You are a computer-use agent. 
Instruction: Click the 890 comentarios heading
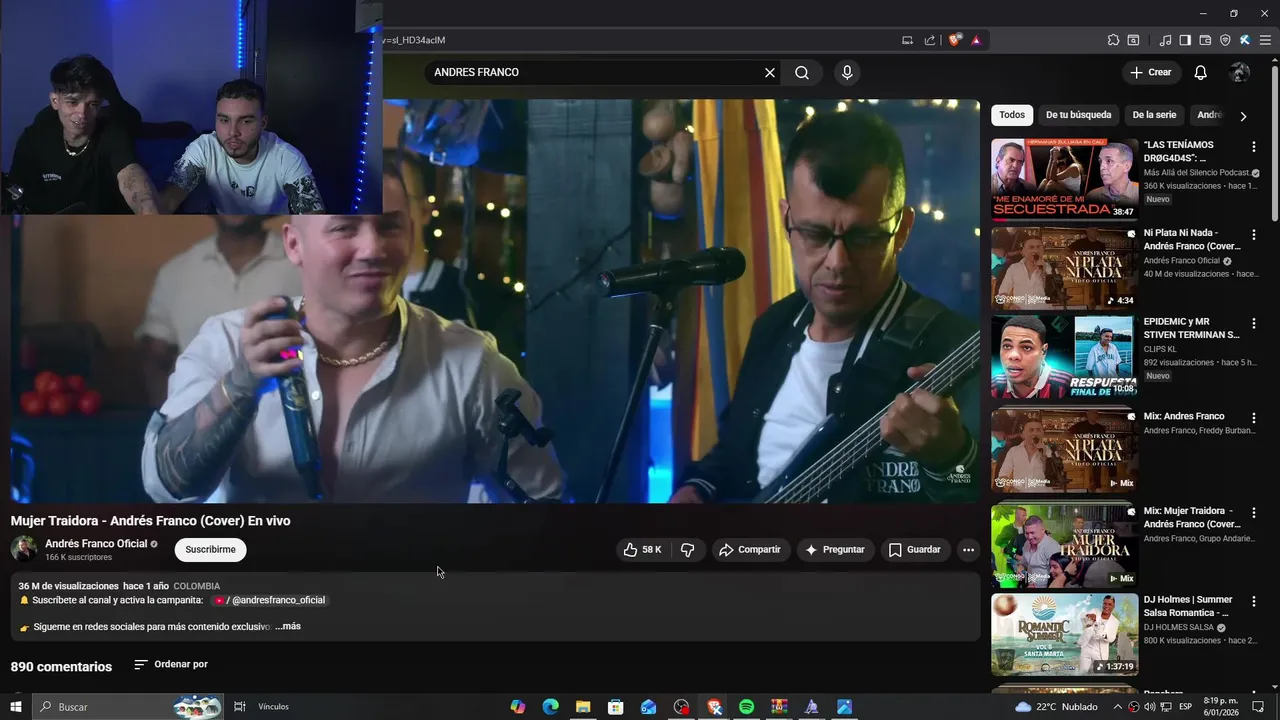point(61,666)
